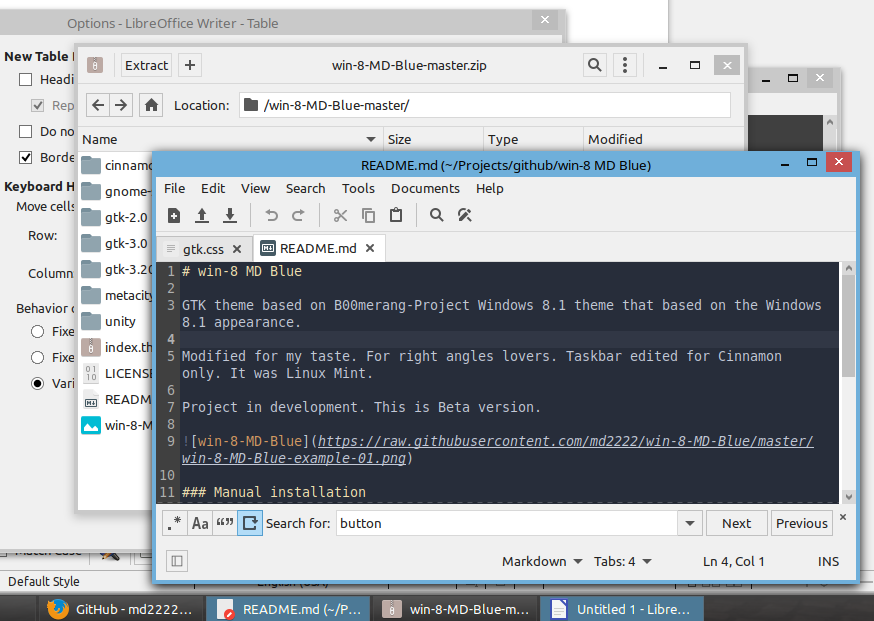The image size is (874, 621).
Task: Click the Next search button
Action: (x=736, y=523)
